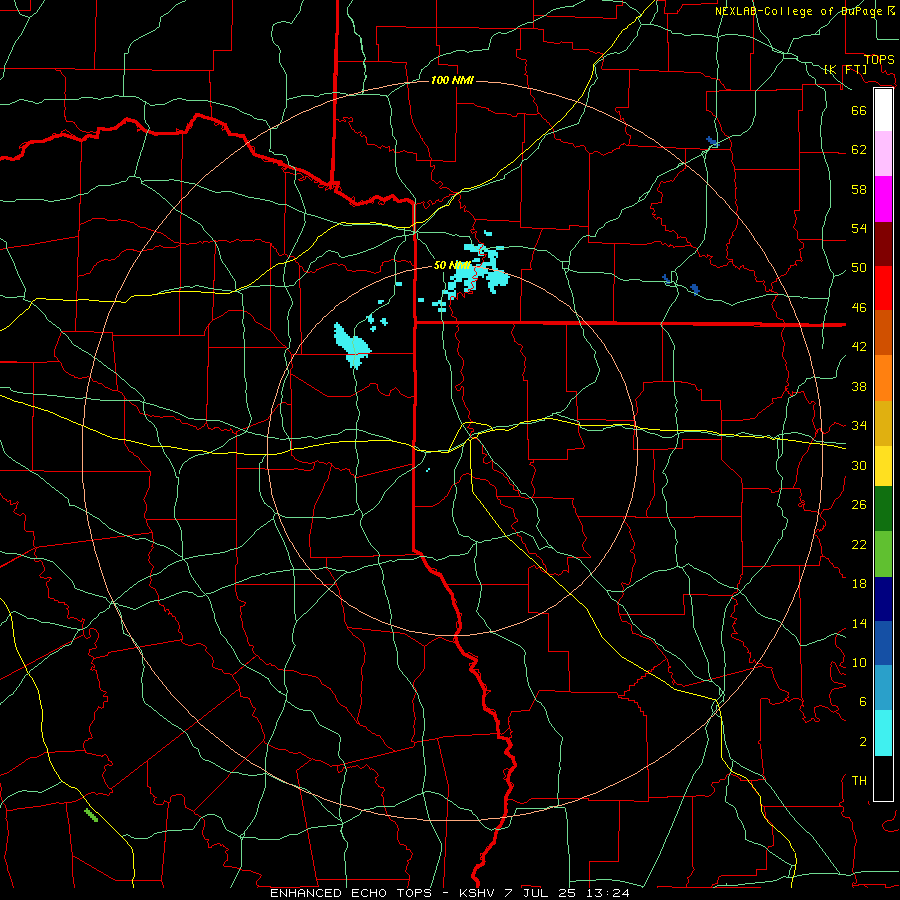900x900 pixels.
Task: Click the dark green legend color band
Action: click(x=883, y=509)
